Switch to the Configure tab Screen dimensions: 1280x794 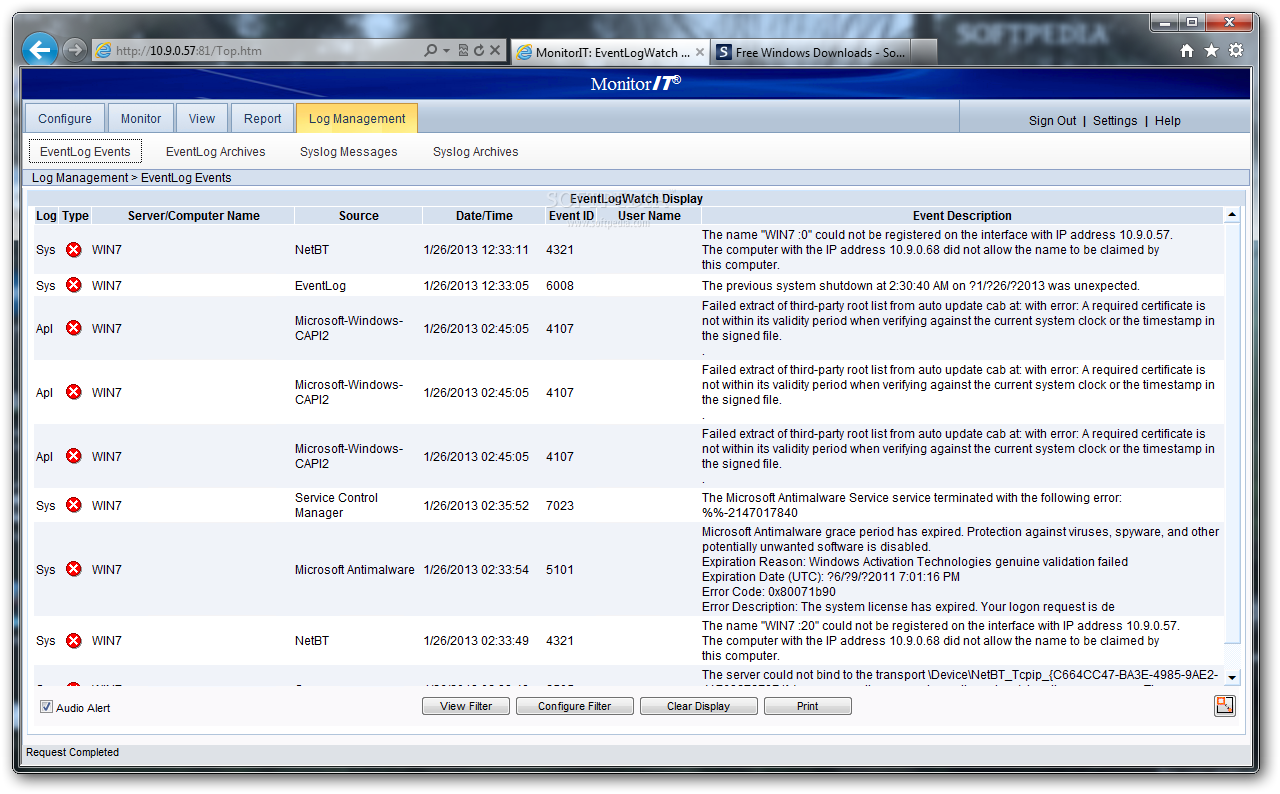[65, 118]
